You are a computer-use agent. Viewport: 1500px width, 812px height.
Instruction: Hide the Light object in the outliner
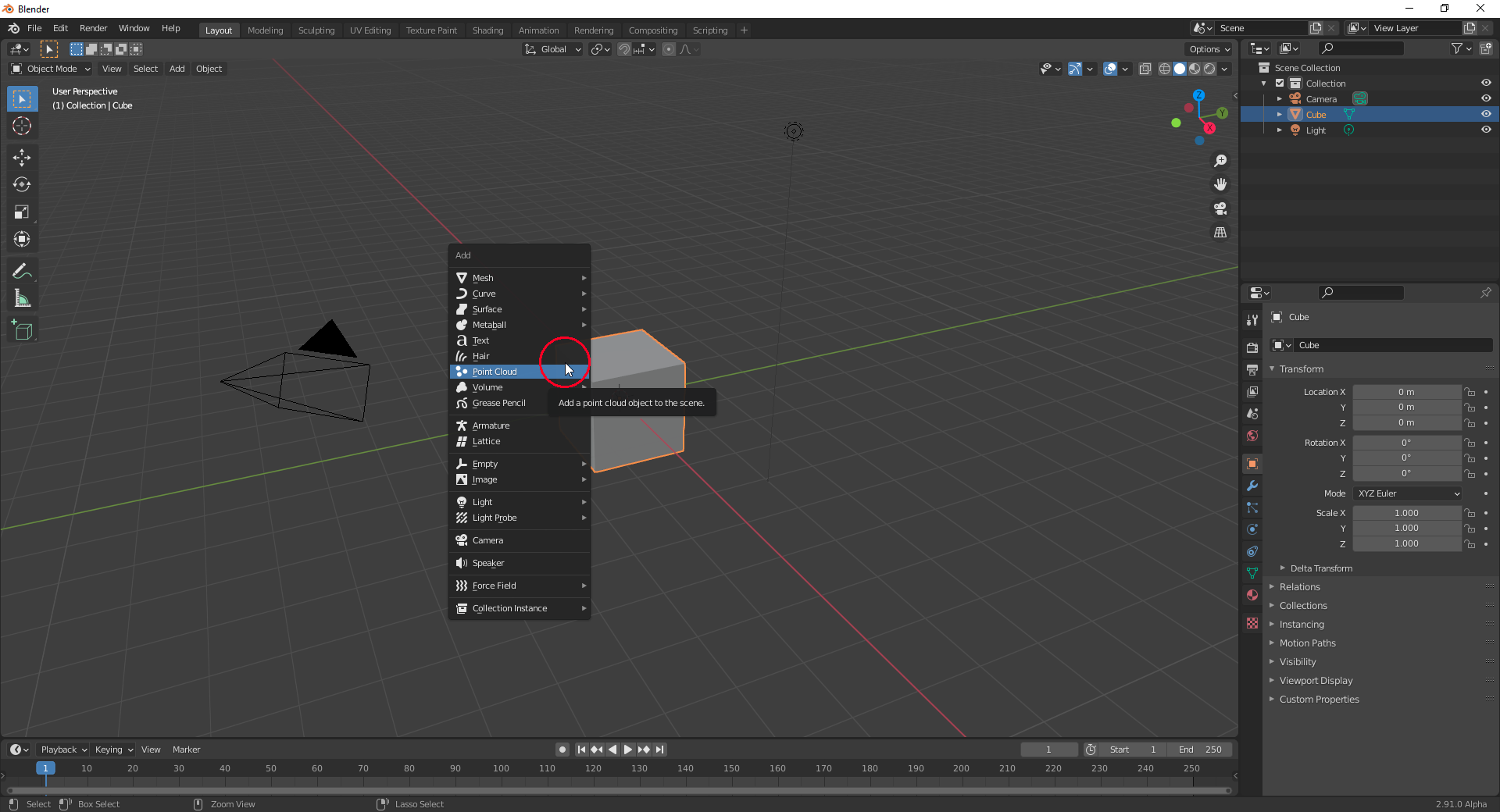pyautogui.click(x=1486, y=130)
